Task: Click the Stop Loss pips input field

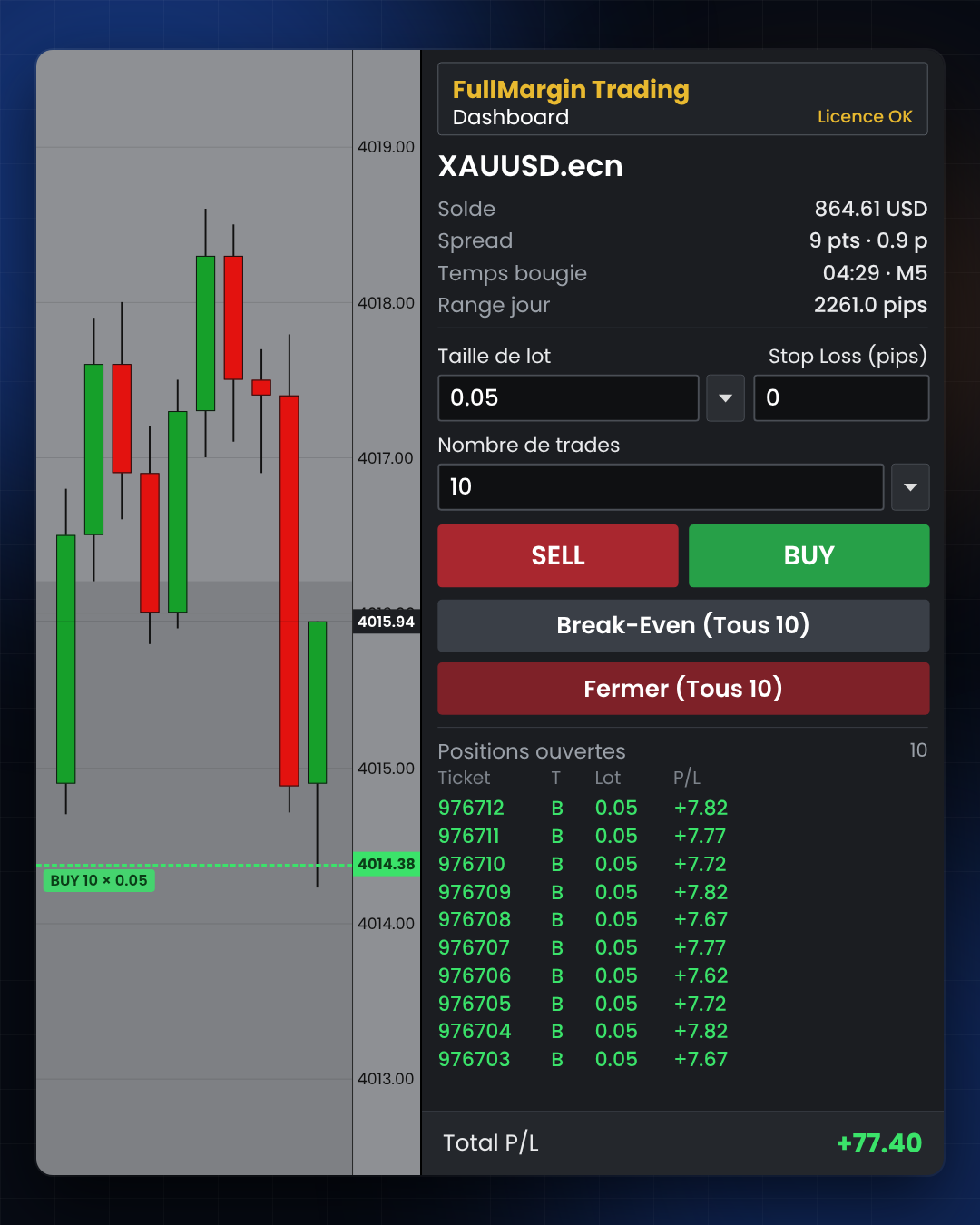Action: [841, 398]
